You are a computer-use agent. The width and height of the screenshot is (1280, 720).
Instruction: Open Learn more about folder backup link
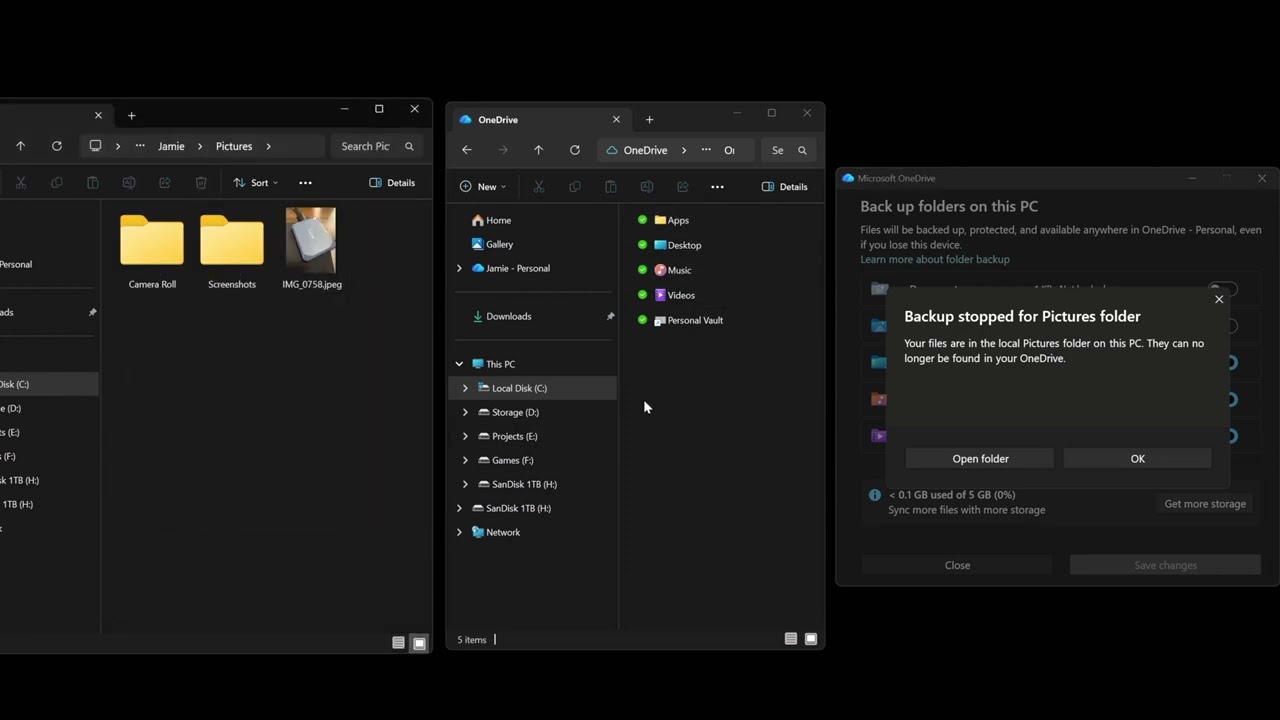point(935,259)
